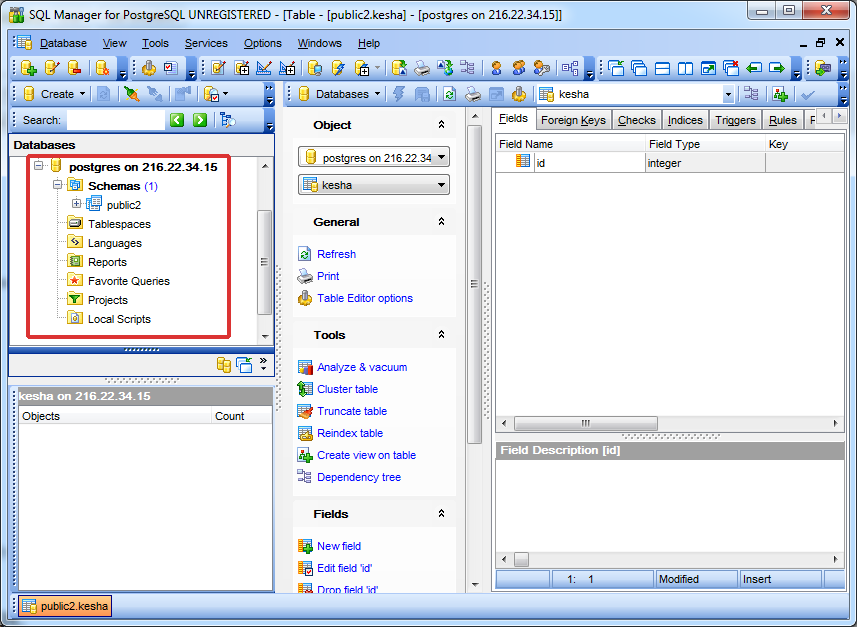Image resolution: width=857 pixels, height=627 pixels.
Task: Click the create view icon beside kesha combo
Action: (780, 94)
